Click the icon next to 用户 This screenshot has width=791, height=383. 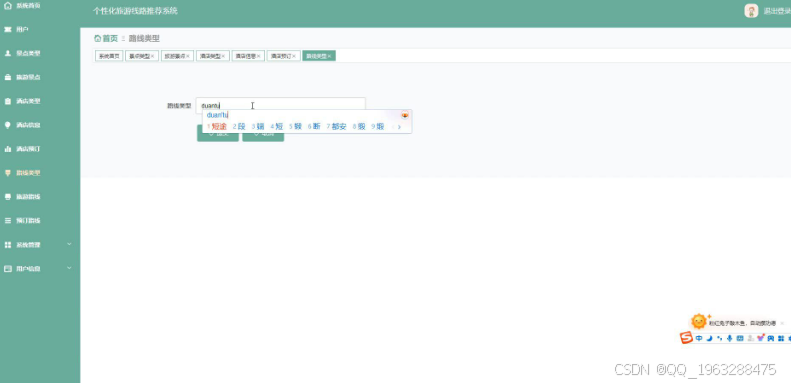(8, 30)
